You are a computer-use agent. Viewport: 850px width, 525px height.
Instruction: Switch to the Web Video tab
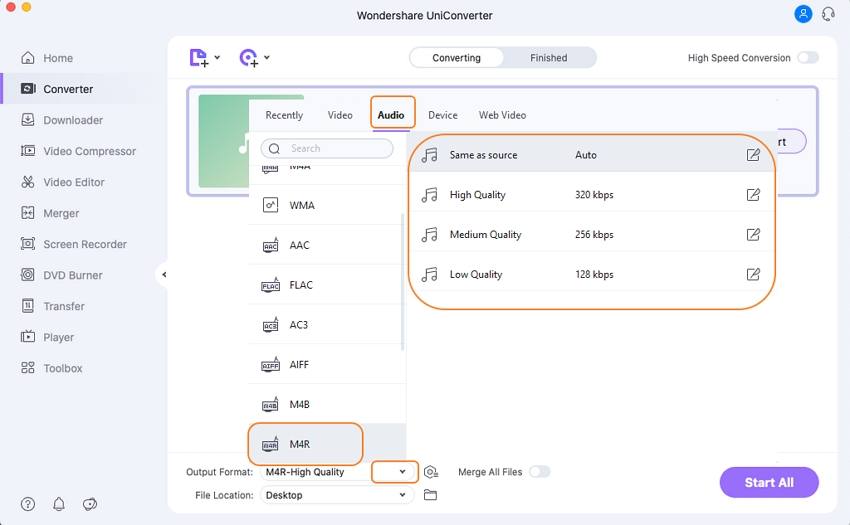click(x=502, y=115)
